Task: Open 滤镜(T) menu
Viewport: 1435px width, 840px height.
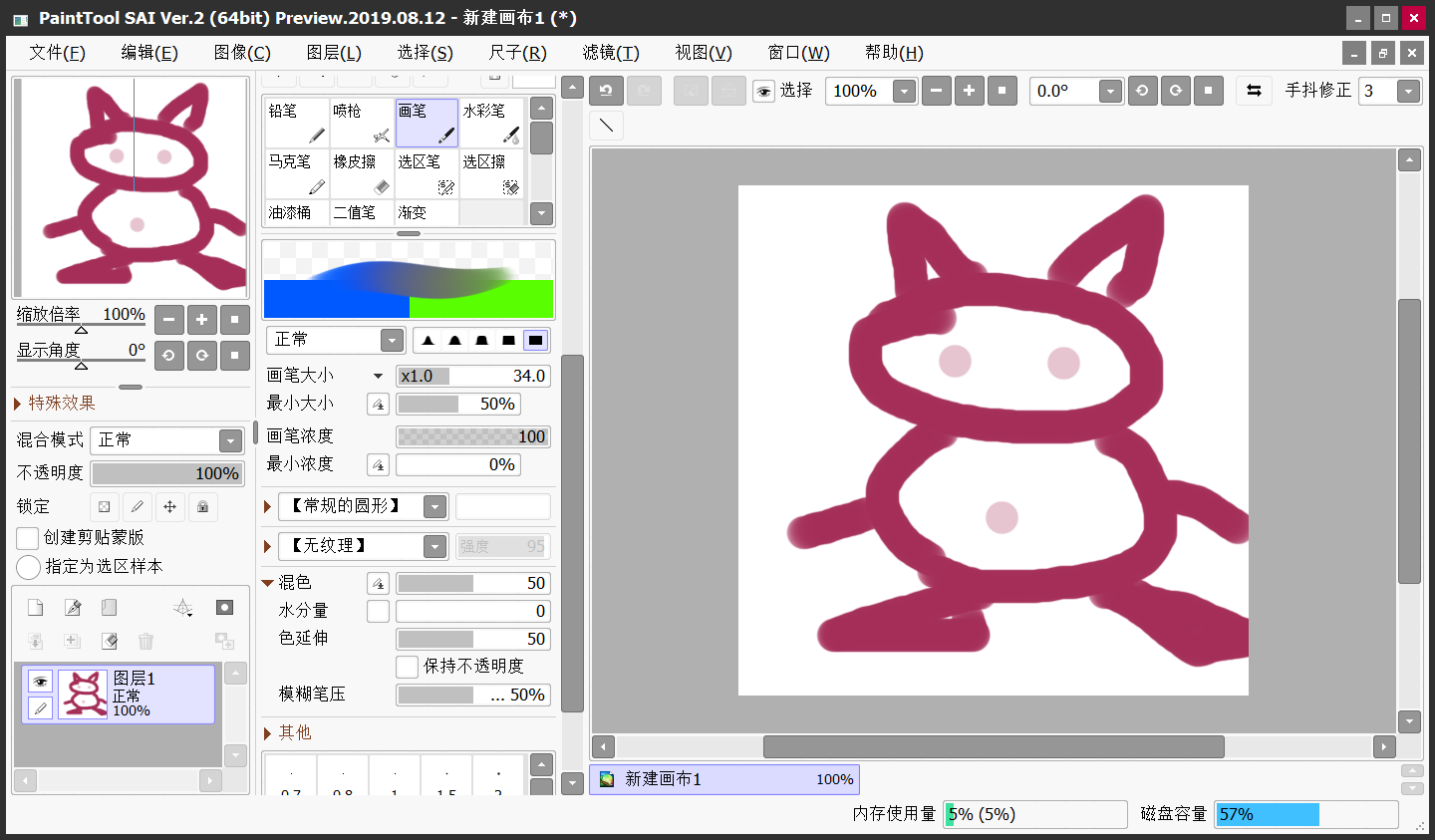Action: (x=611, y=53)
